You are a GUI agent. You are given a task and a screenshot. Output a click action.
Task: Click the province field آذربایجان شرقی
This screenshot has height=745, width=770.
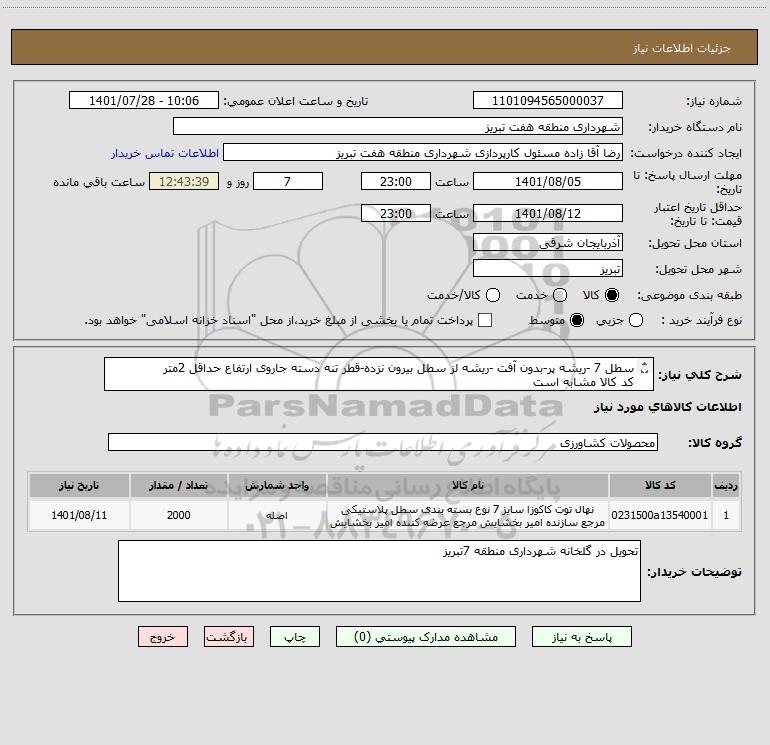click(x=548, y=242)
